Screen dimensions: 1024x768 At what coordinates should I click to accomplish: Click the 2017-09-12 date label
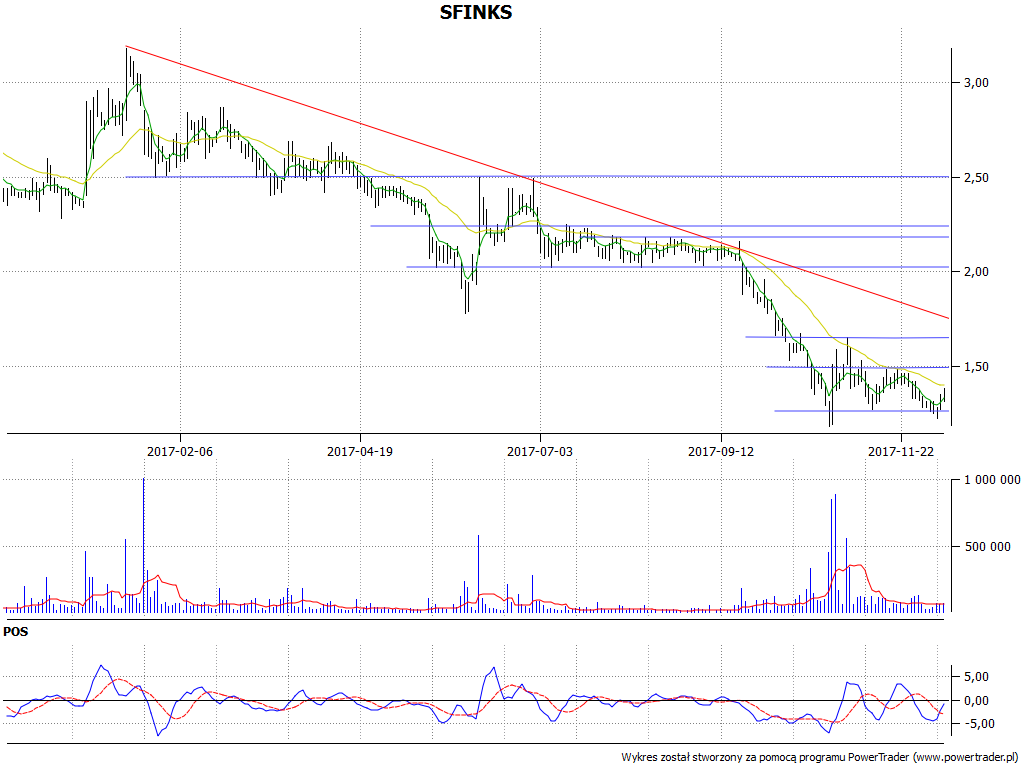click(x=721, y=452)
